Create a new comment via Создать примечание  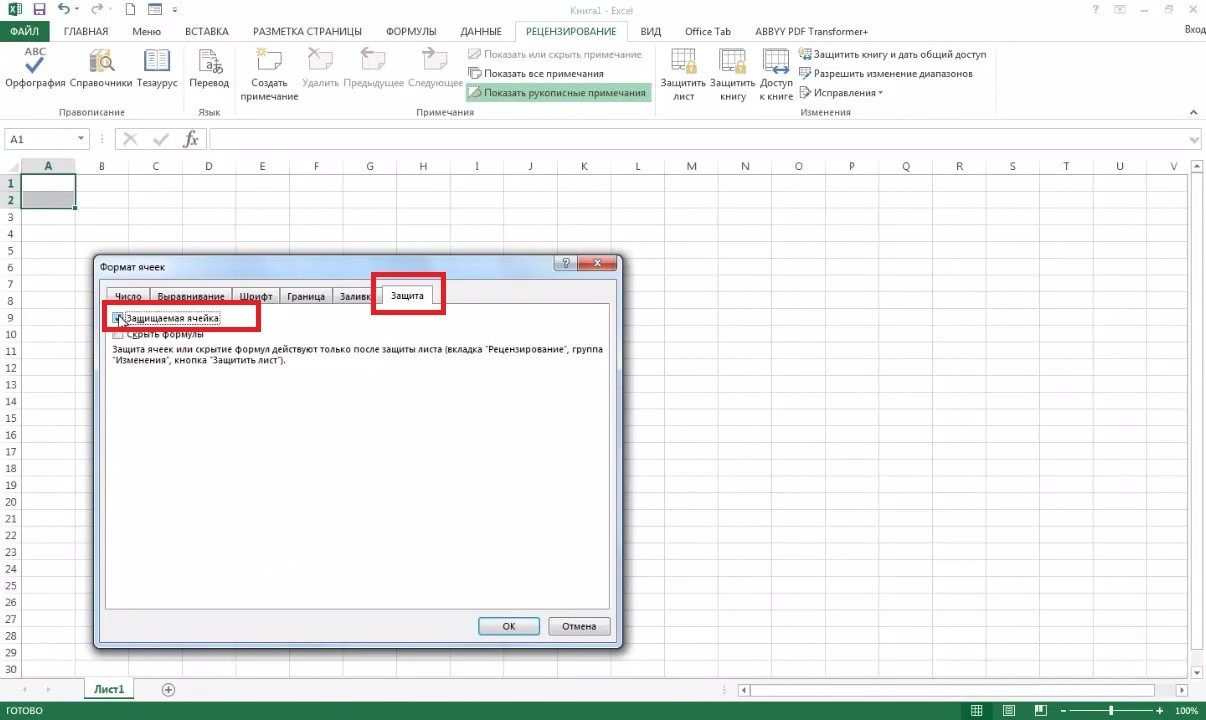[x=267, y=75]
